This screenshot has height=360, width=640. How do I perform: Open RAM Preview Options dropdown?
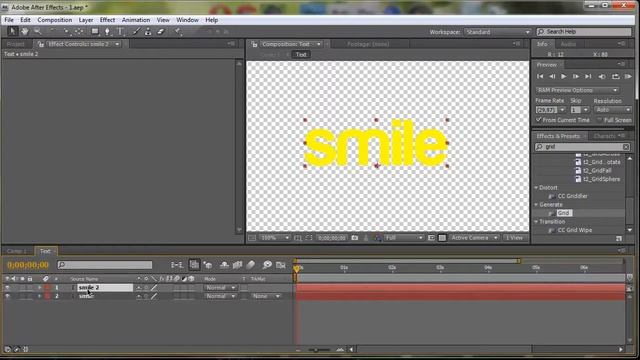point(577,90)
